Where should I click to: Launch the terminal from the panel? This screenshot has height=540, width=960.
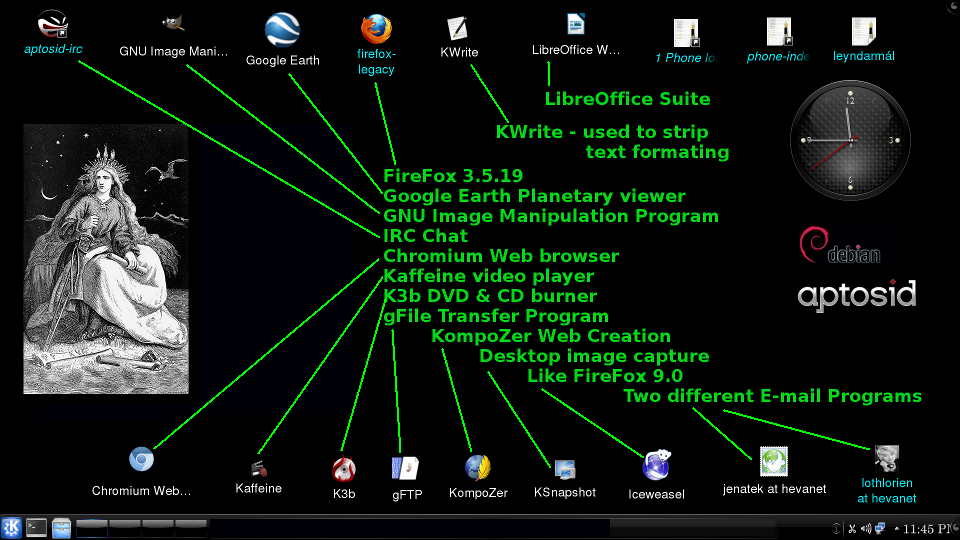[x=36, y=528]
